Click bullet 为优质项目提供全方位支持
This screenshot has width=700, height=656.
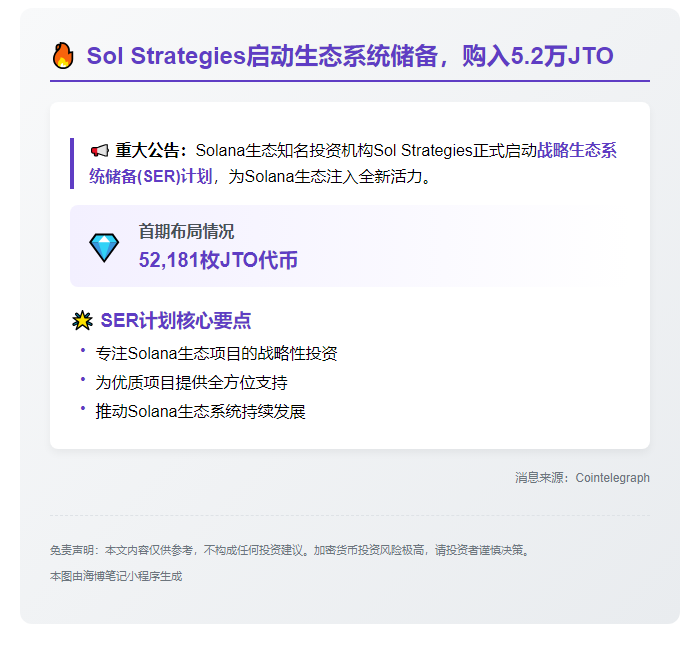[192, 382]
